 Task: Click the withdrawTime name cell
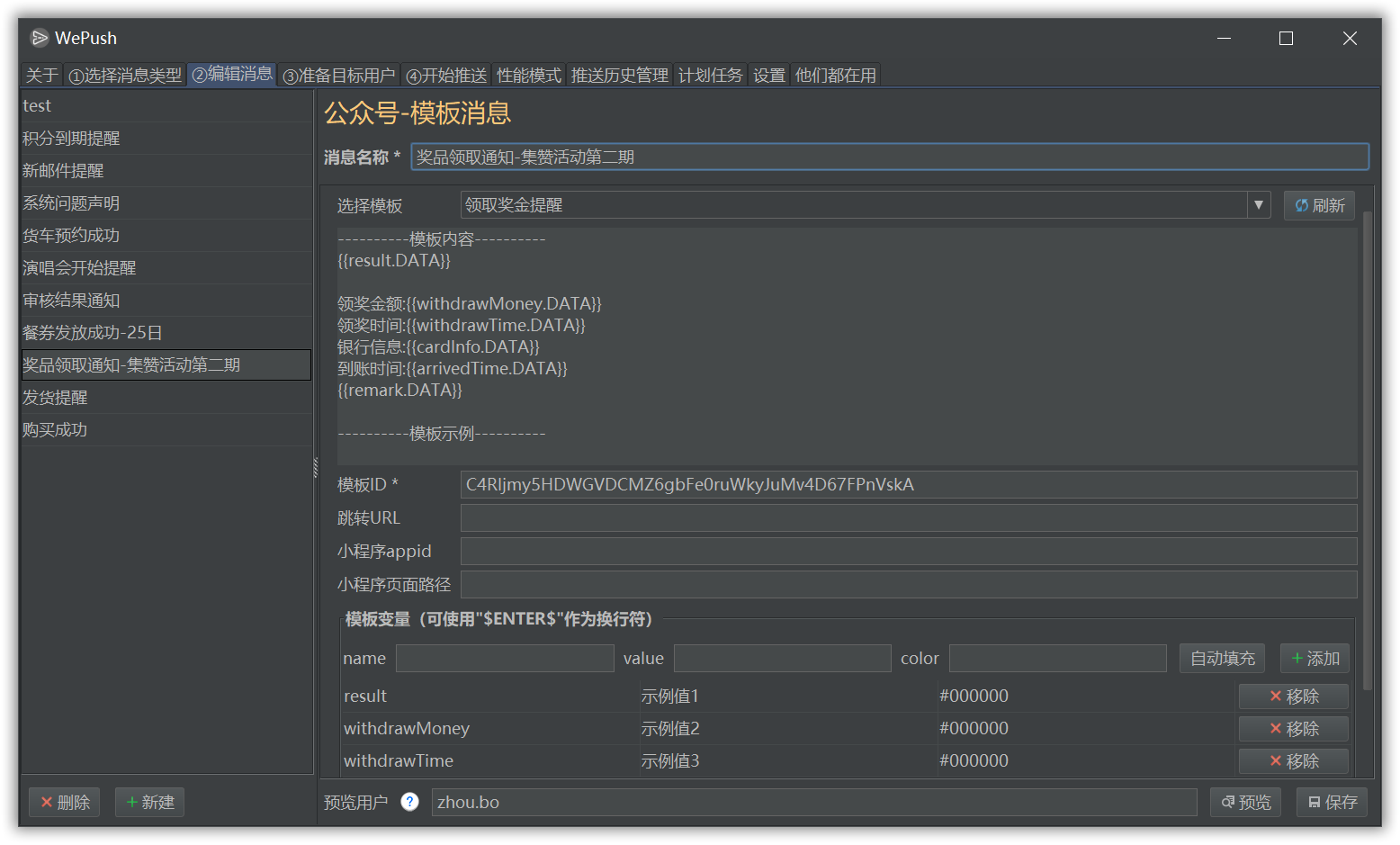click(x=490, y=760)
